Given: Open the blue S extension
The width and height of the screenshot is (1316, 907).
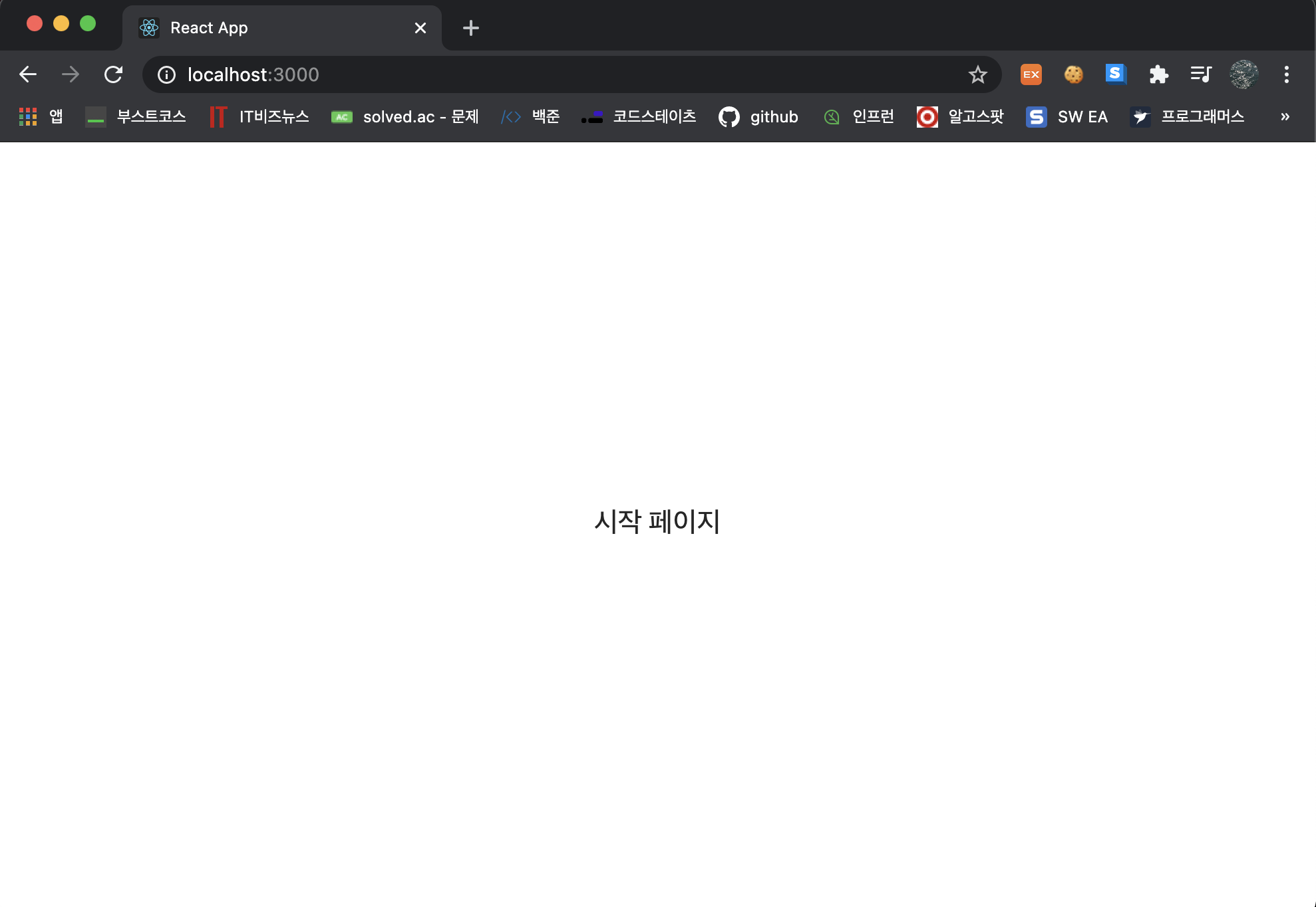Looking at the screenshot, I should click(x=1116, y=74).
